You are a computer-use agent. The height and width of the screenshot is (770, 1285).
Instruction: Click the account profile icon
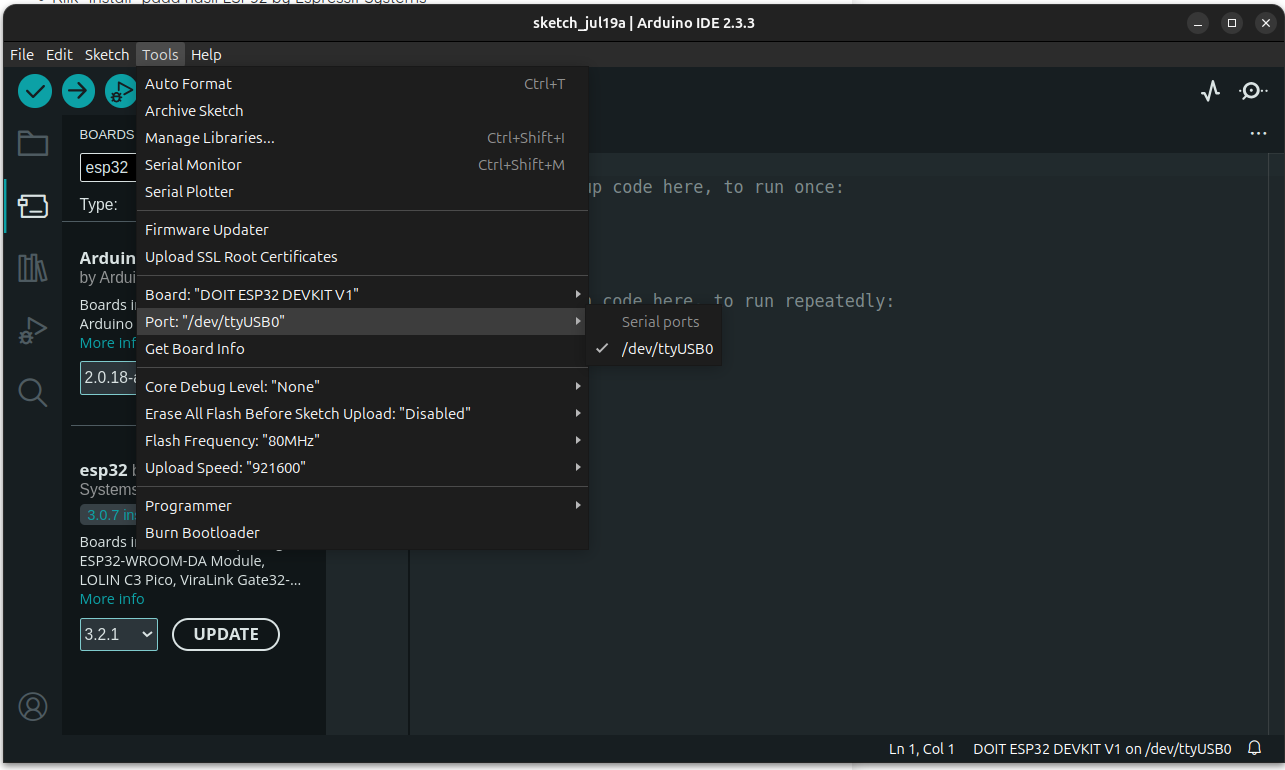pos(33,707)
